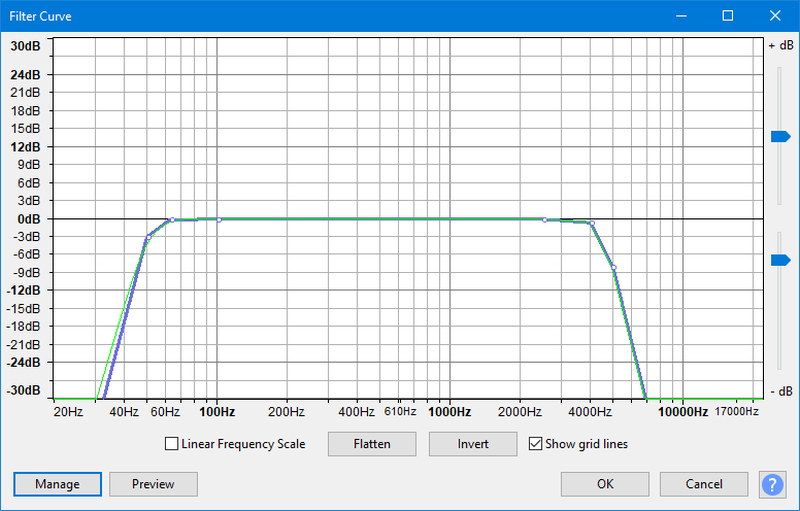Minimize the Filter Curve window
The width and height of the screenshot is (800, 511).
(x=681, y=16)
